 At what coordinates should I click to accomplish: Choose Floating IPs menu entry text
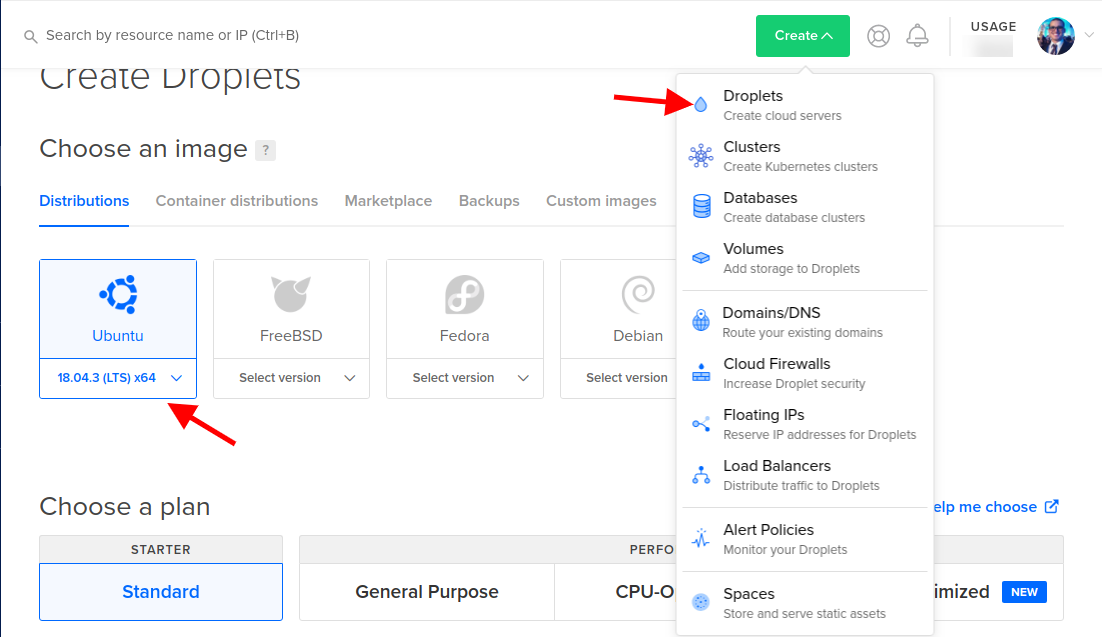(764, 415)
